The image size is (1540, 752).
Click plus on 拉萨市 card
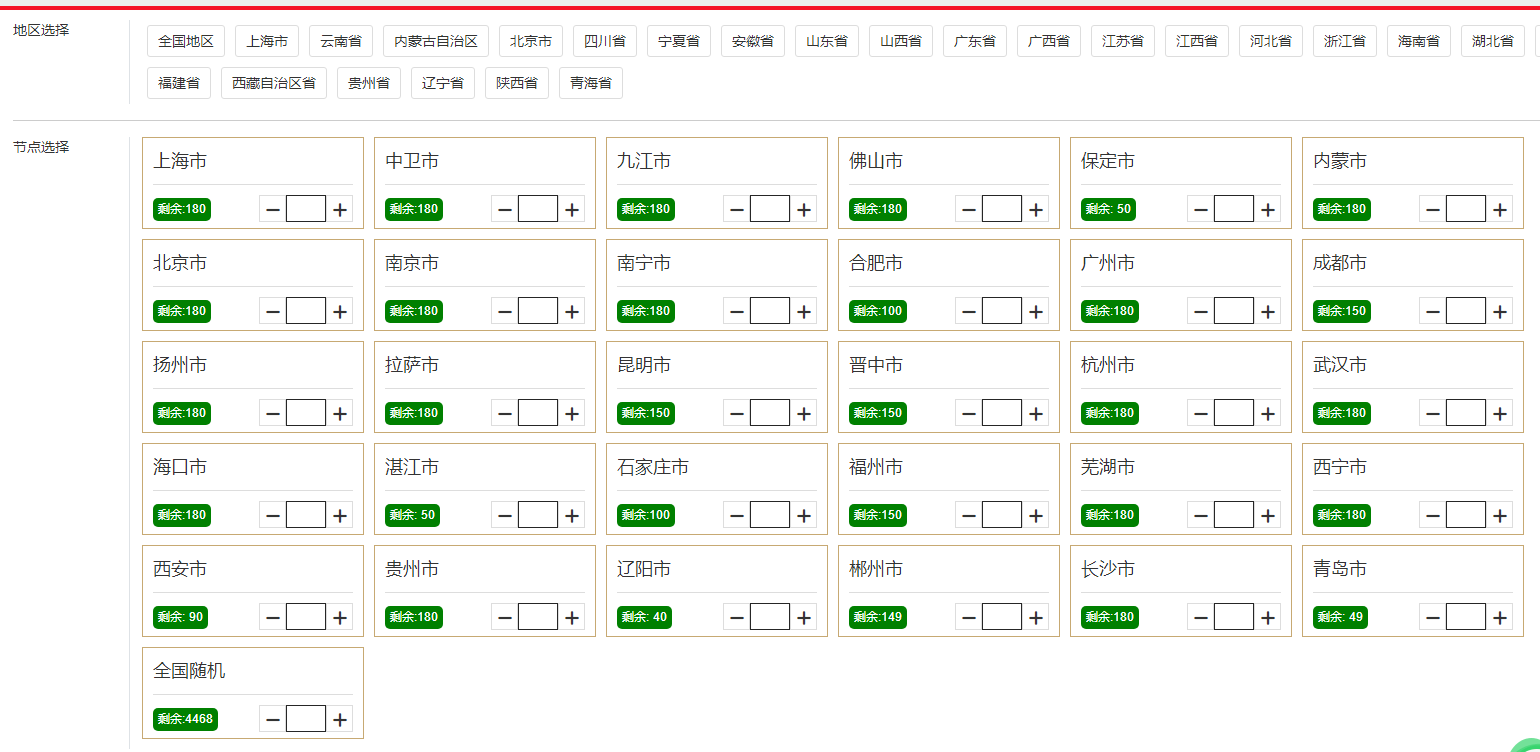[x=572, y=413]
